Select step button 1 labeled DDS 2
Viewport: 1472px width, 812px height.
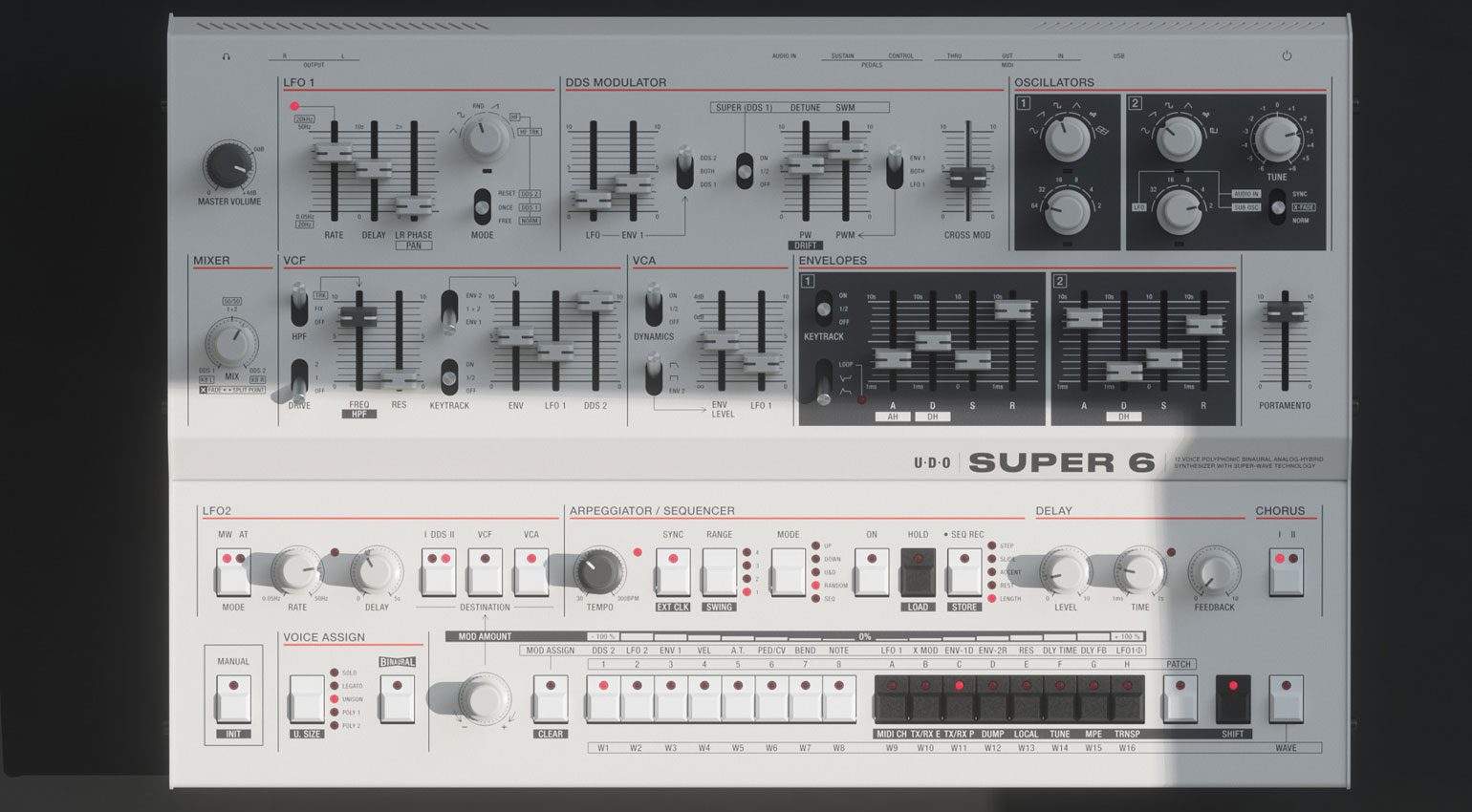(603, 698)
